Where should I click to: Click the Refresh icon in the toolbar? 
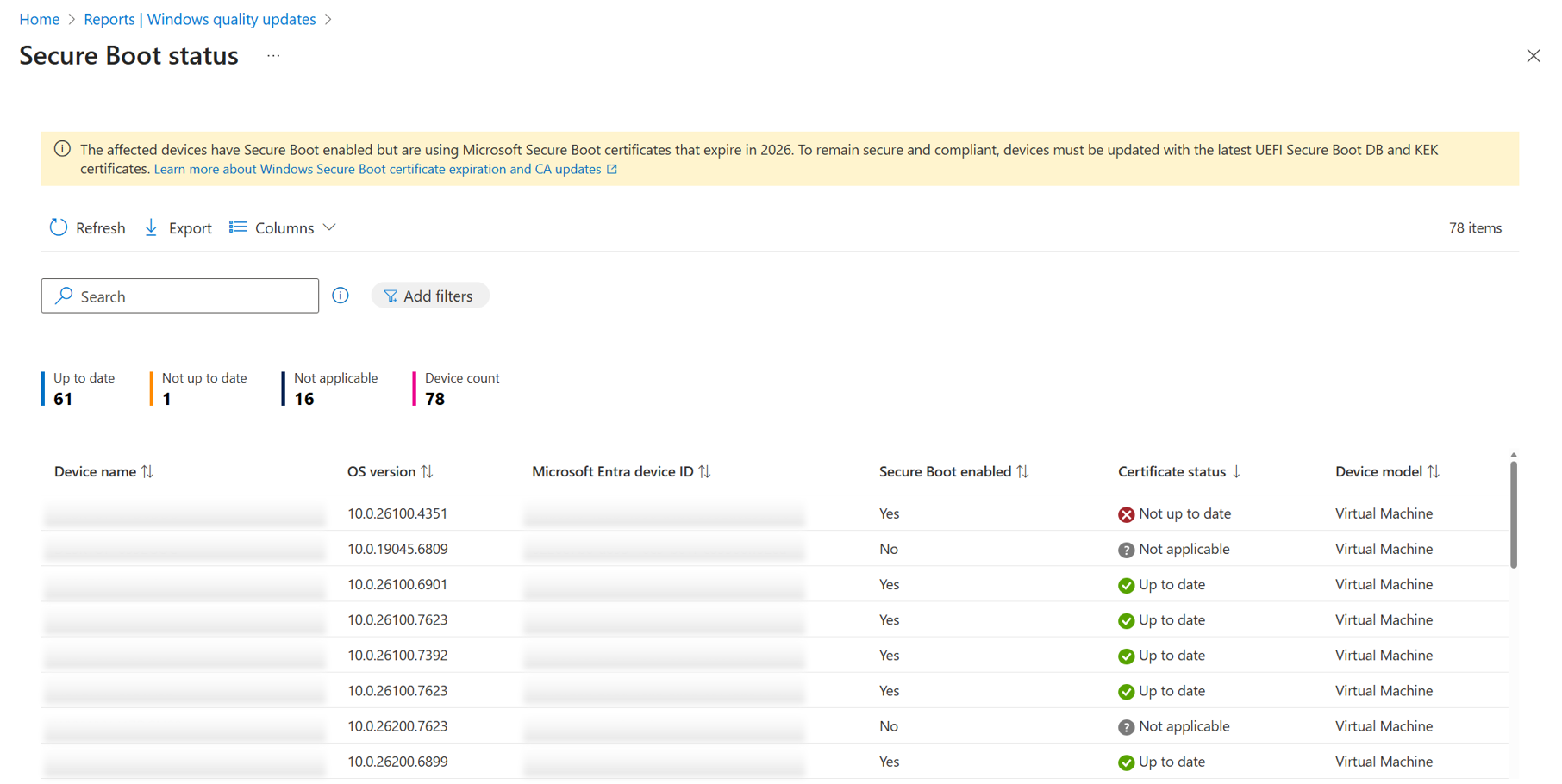[58, 227]
